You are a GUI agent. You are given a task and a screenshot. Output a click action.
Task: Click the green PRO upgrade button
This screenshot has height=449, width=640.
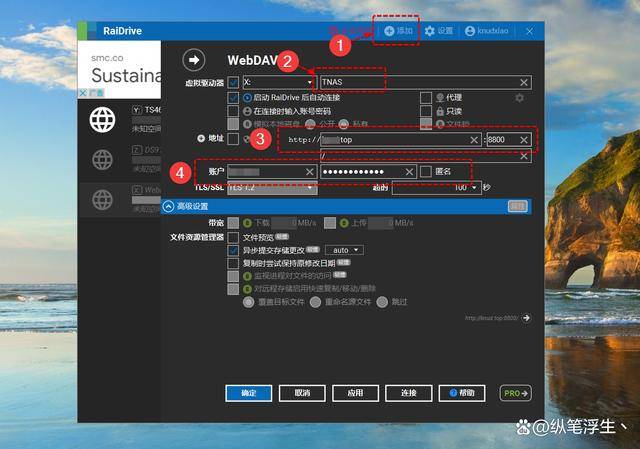click(516, 393)
